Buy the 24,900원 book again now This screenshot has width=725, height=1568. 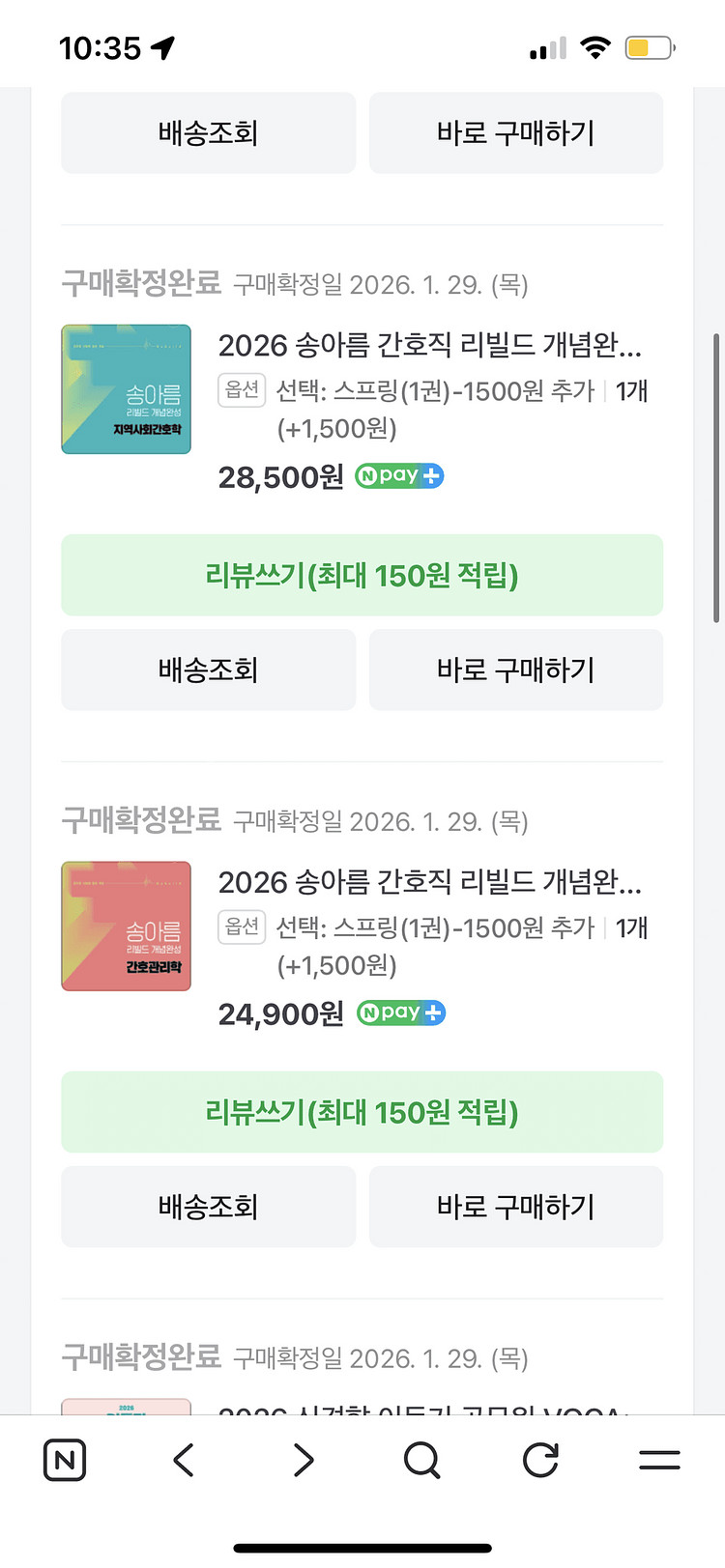516,1208
